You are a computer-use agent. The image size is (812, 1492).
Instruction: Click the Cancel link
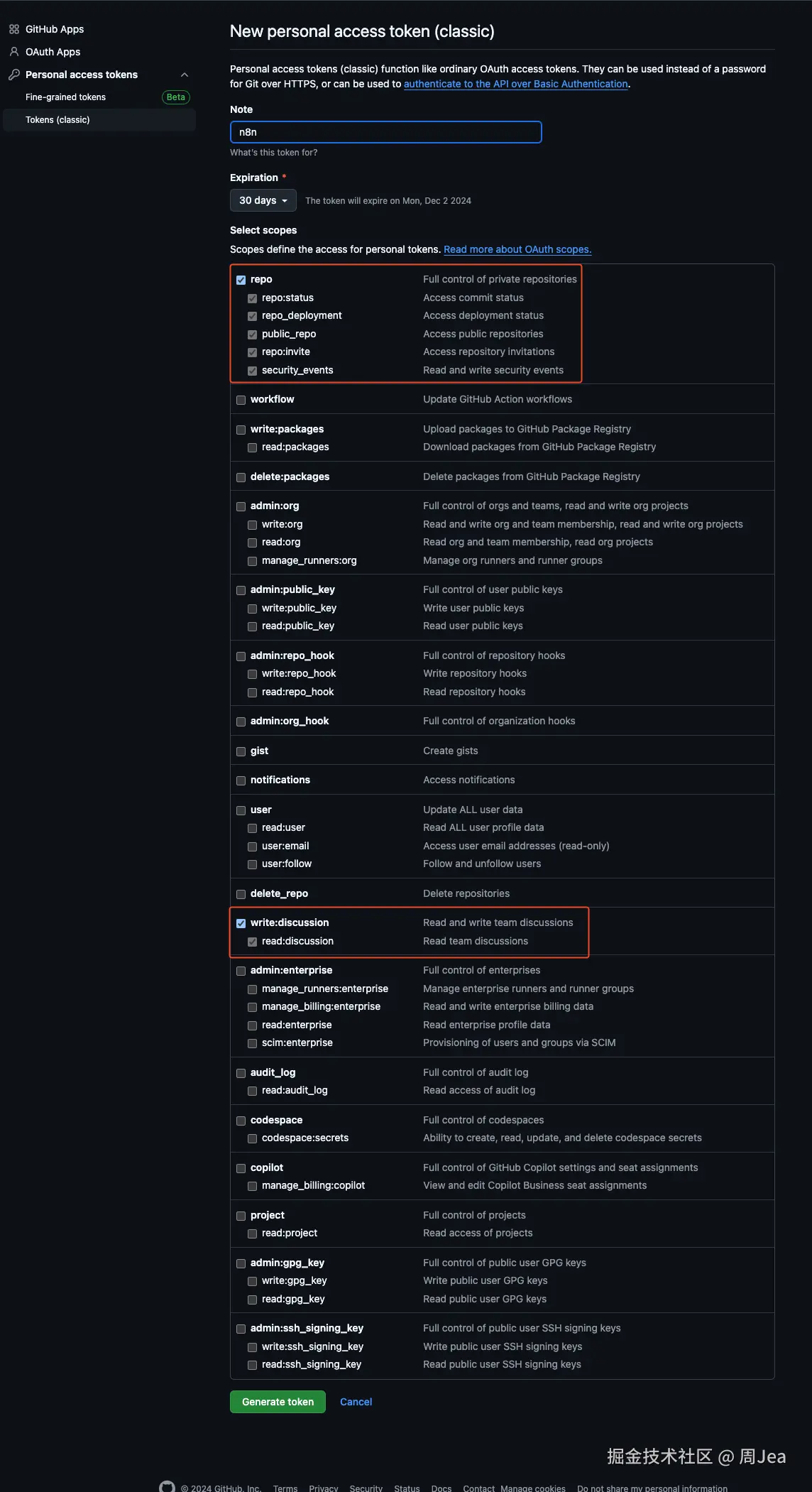point(356,1402)
